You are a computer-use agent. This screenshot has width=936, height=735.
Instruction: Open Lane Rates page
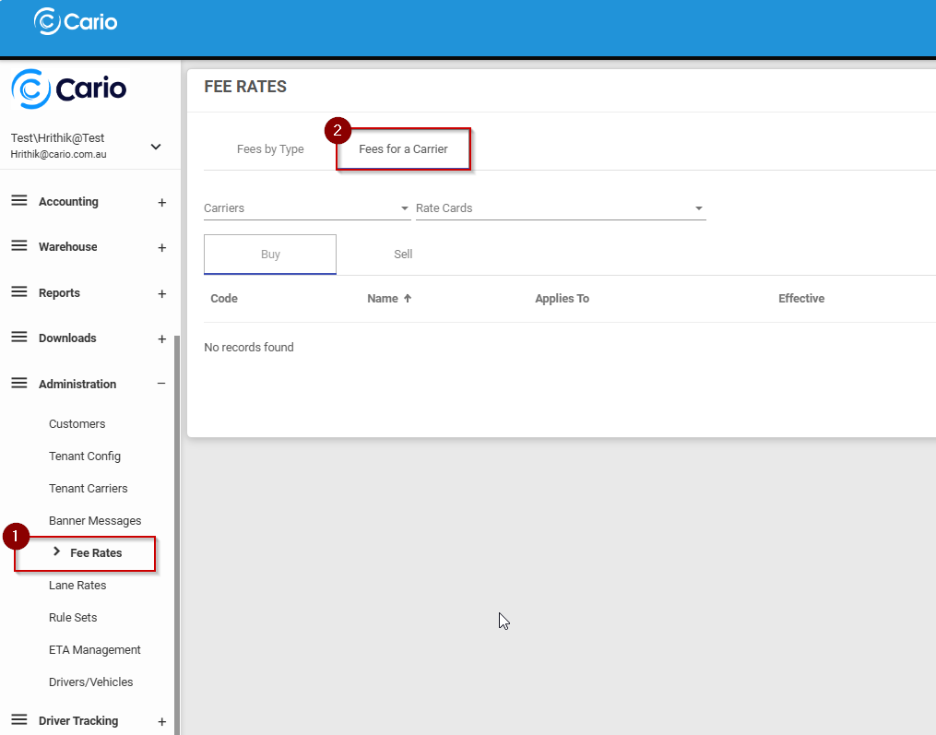click(x=77, y=585)
